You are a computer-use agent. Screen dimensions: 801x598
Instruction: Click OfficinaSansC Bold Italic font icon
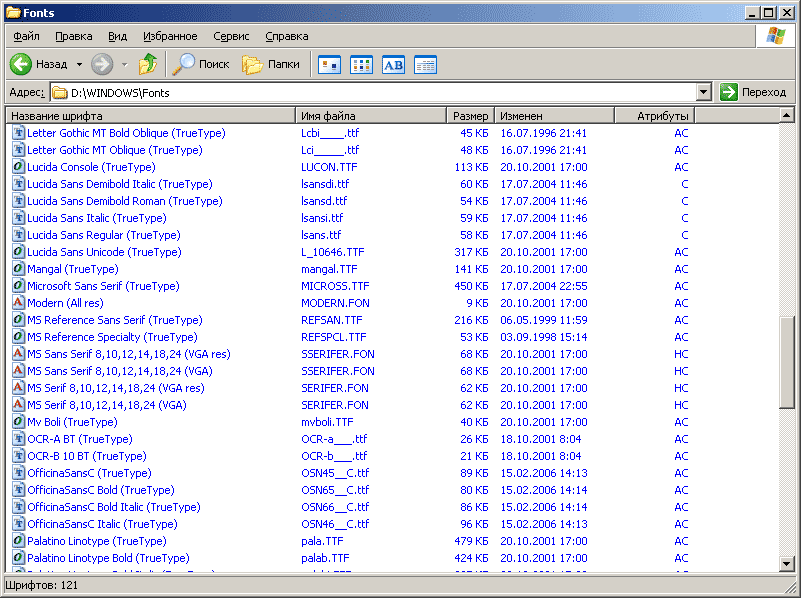18,507
